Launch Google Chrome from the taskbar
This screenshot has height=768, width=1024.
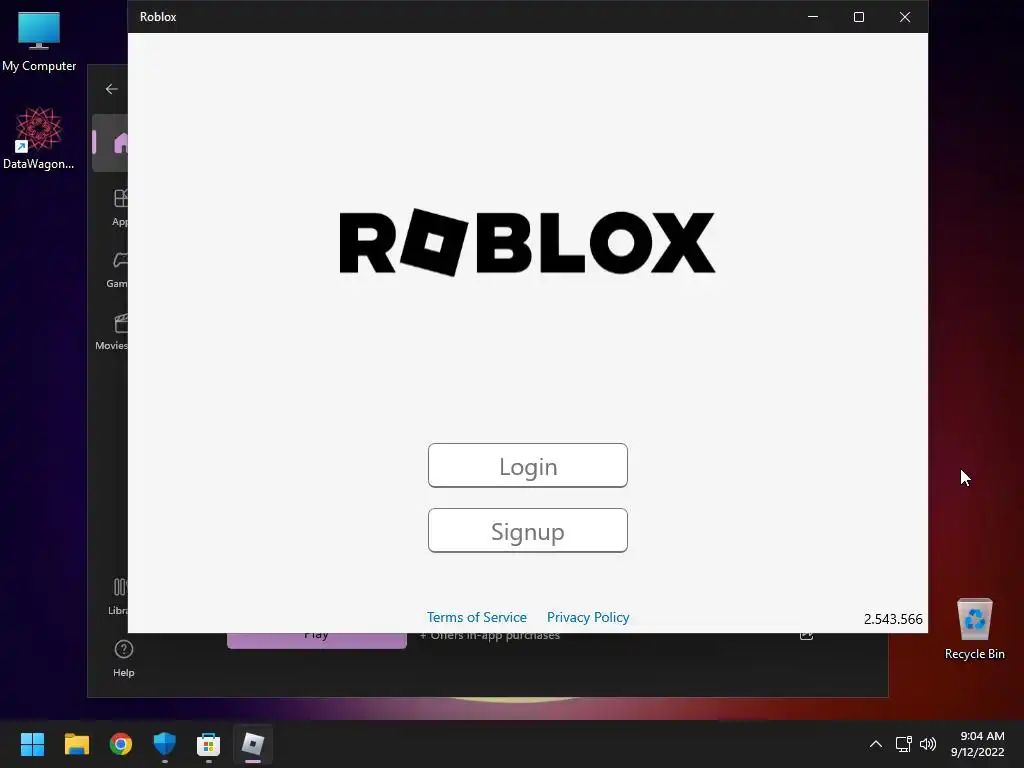(x=121, y=744)
